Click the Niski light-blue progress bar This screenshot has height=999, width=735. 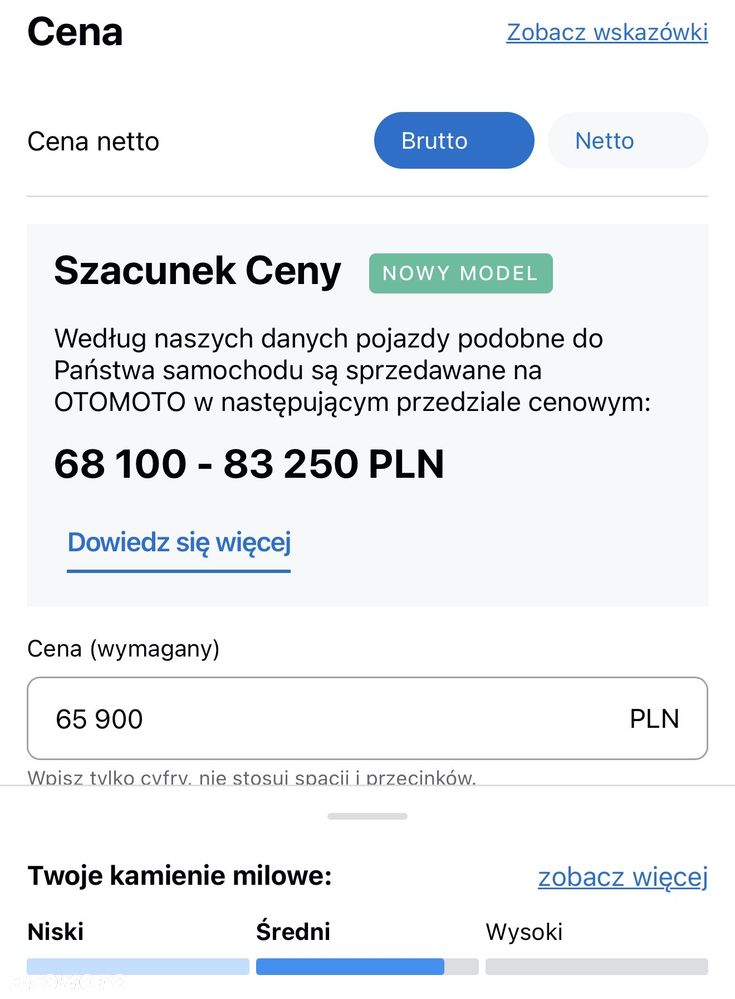[x=138, y=967]
